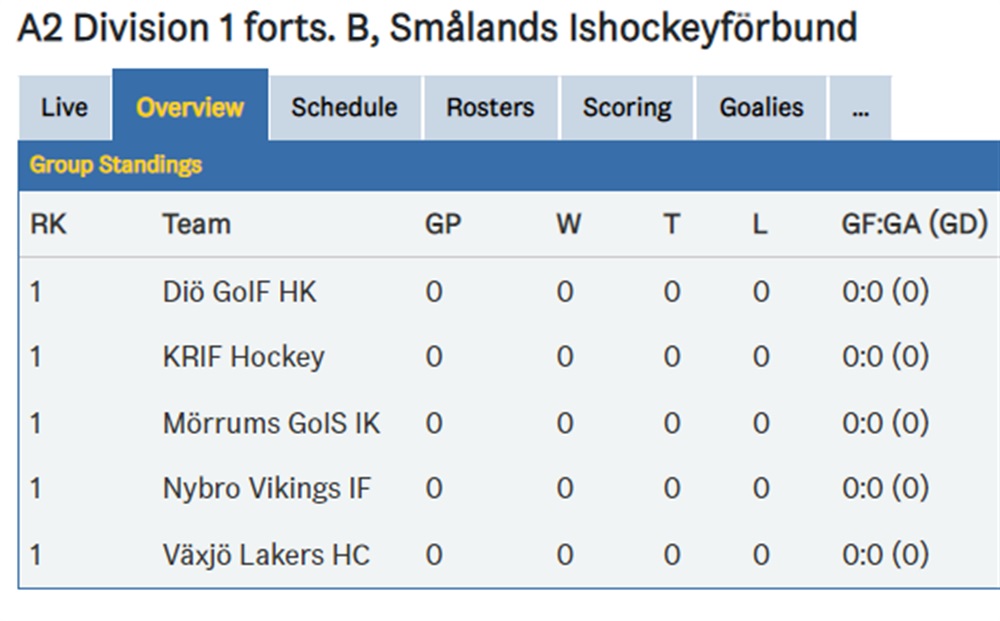
Task: Click the Group Standings header
Action: 116,165
